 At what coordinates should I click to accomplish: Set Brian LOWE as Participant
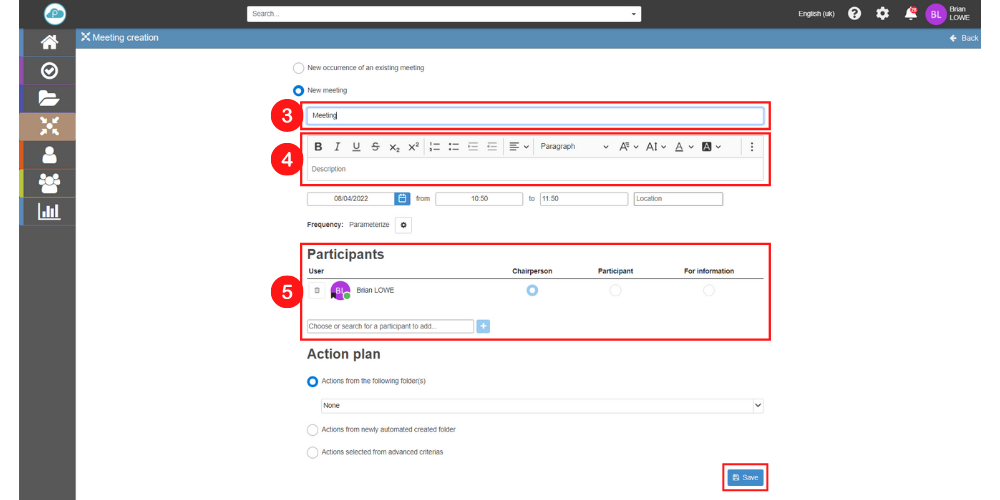[615, 290]
